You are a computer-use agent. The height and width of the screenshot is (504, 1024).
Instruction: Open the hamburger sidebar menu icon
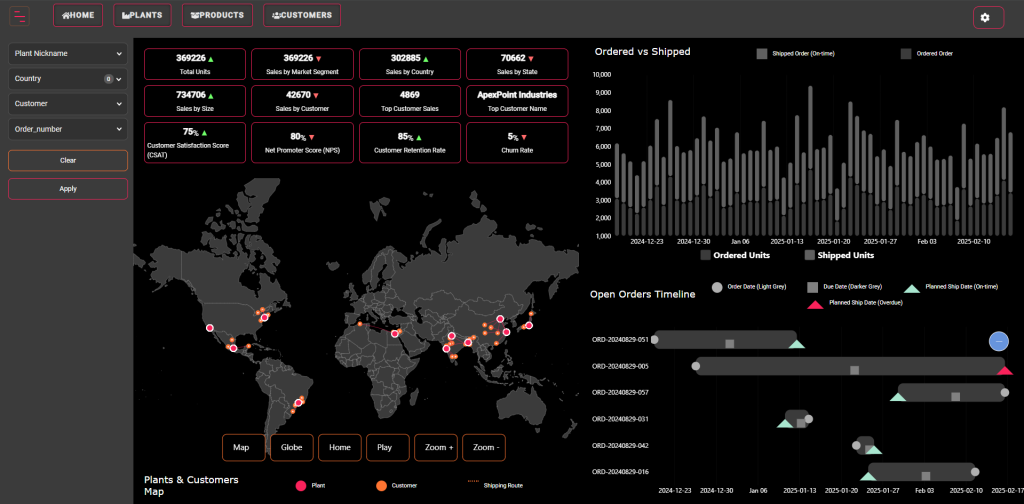[x=20, y=16]
